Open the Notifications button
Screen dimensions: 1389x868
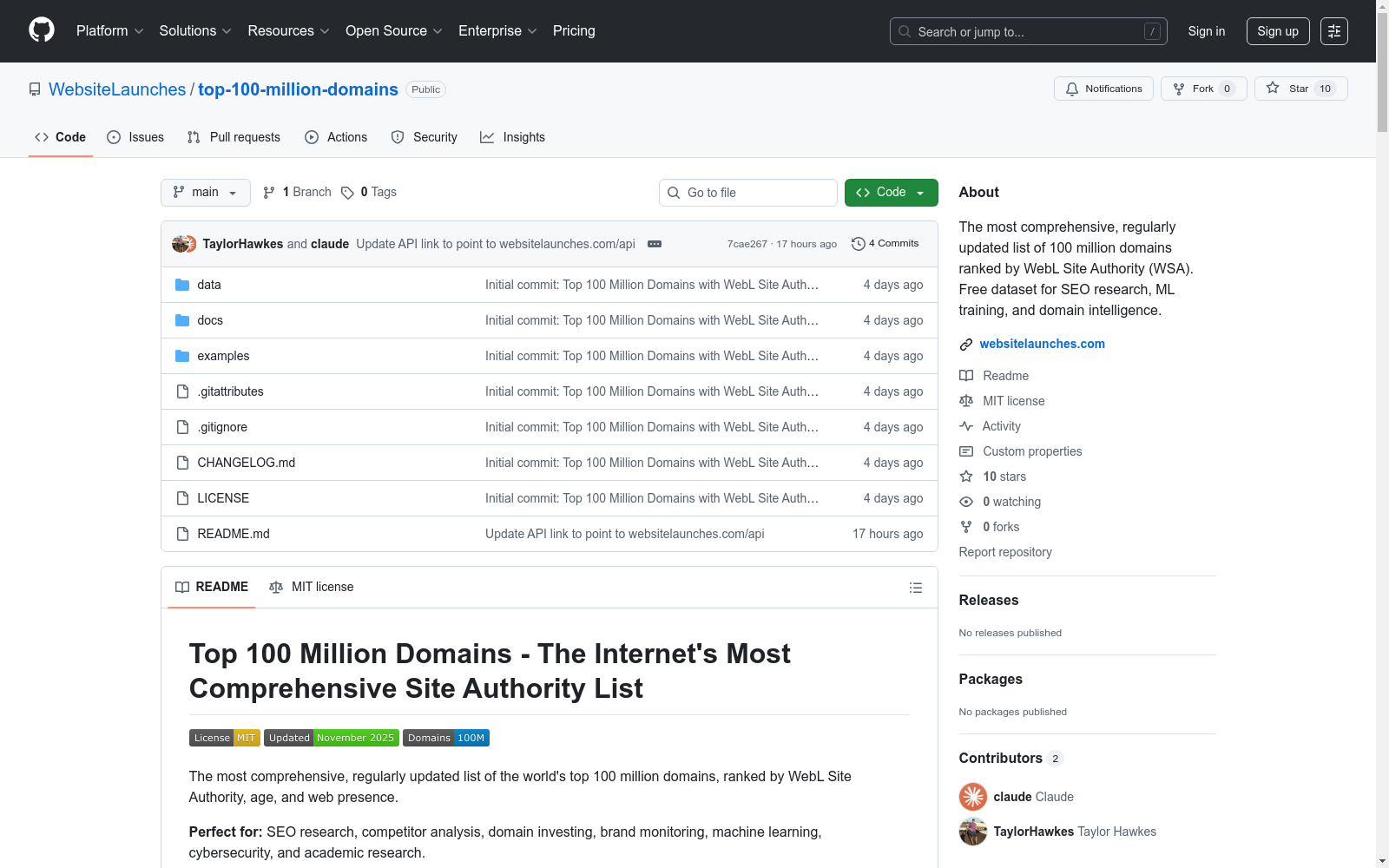1103,89
